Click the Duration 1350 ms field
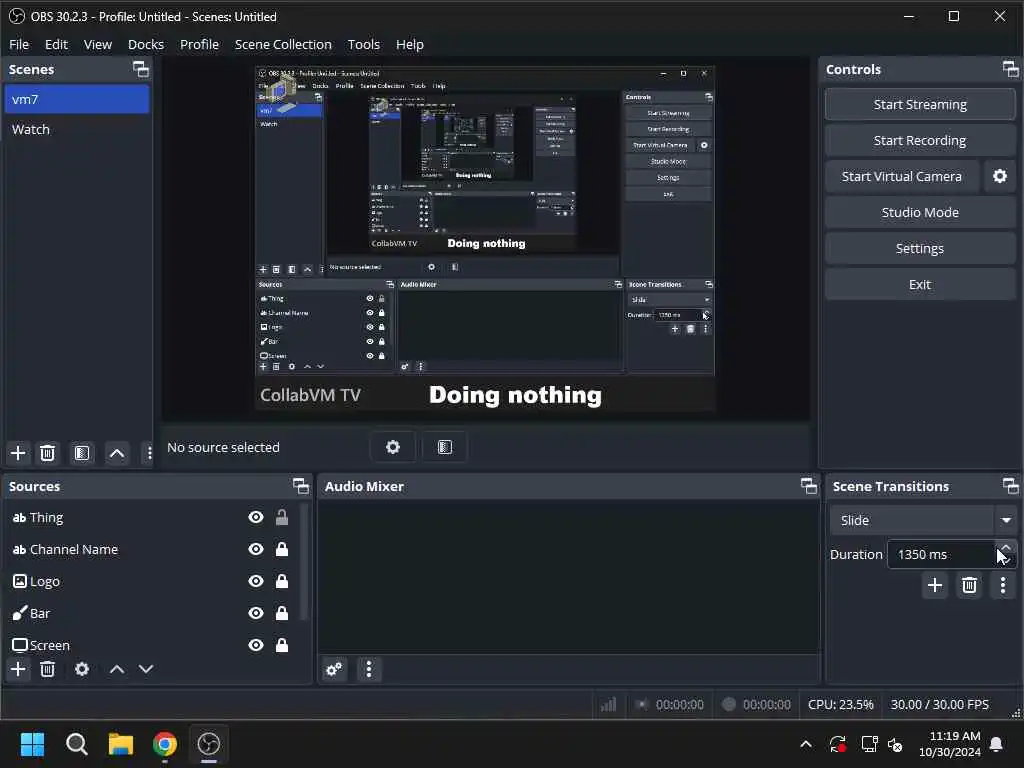Screen dimensions: 1024x768 pos(940,554)
